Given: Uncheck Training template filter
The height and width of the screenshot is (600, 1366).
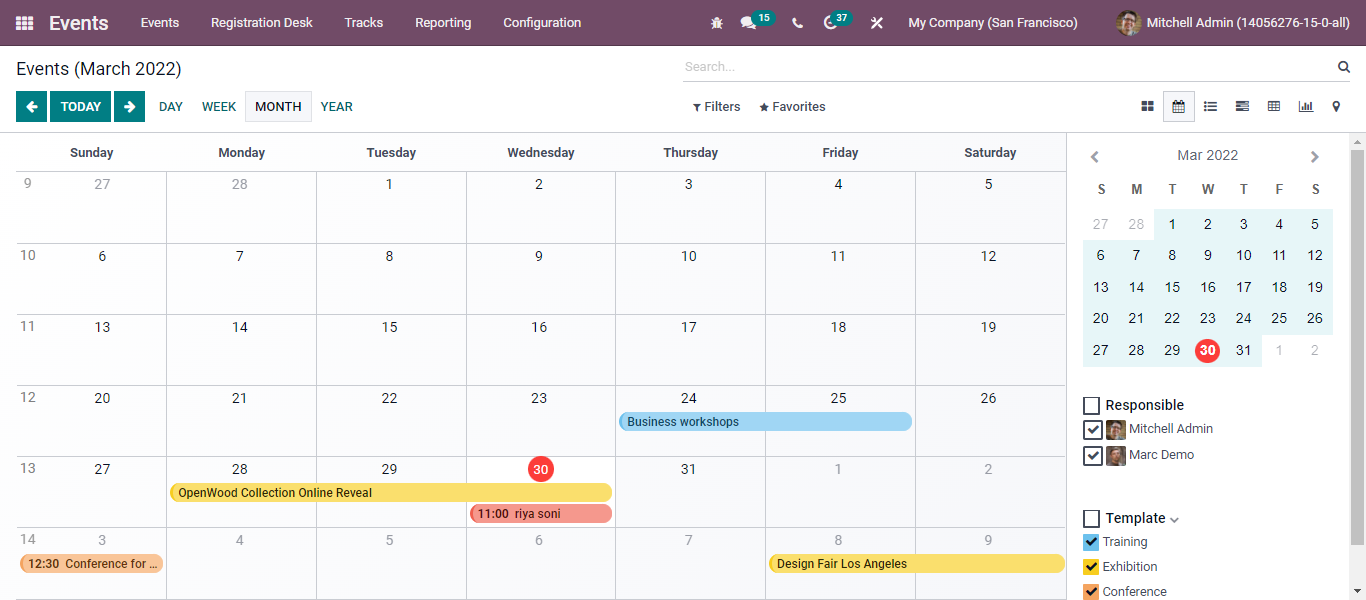Looking at the screenshot, I should click(x=1091, y=542).
